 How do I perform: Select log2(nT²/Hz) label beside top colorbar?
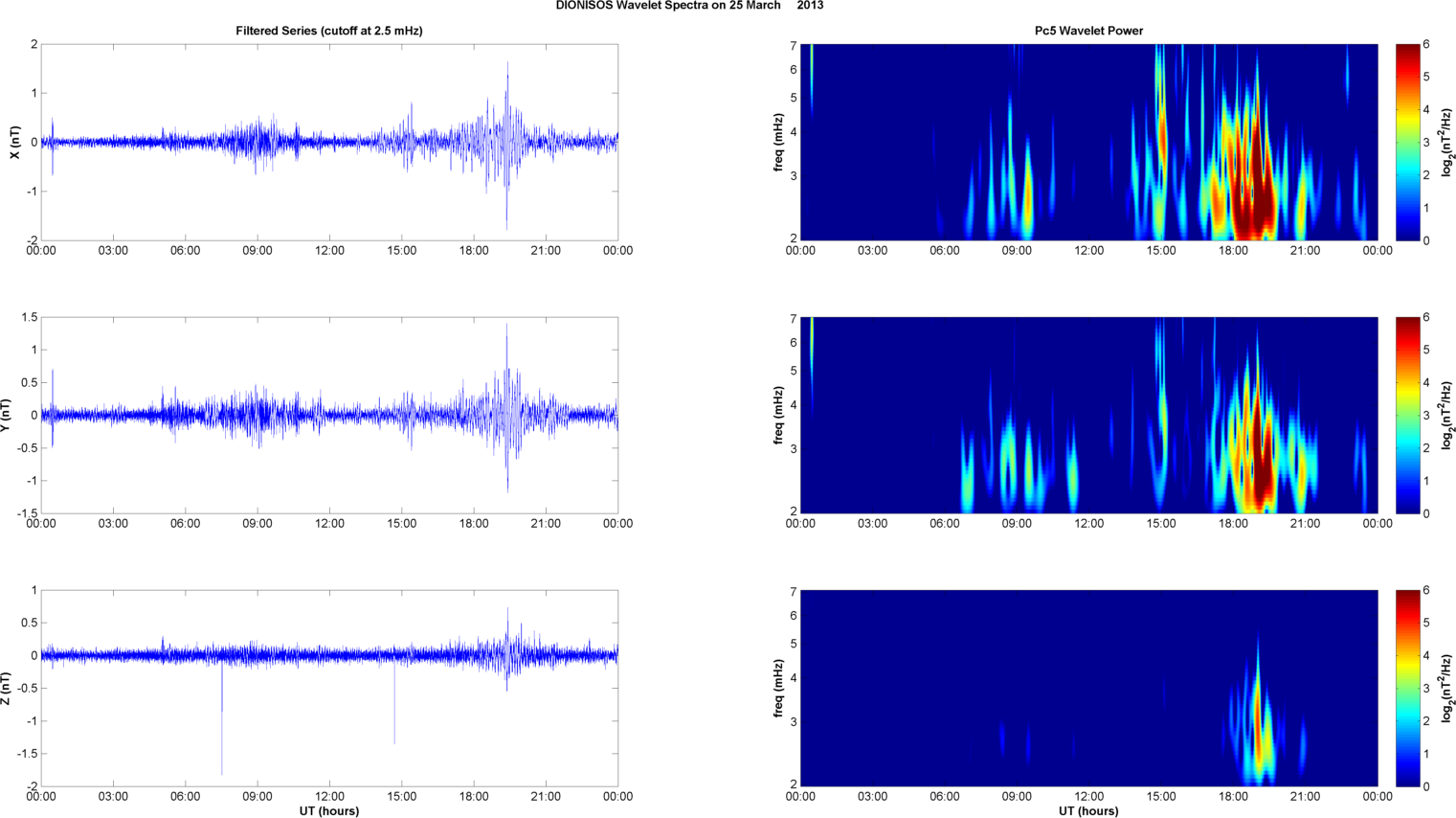[1447, 143]
